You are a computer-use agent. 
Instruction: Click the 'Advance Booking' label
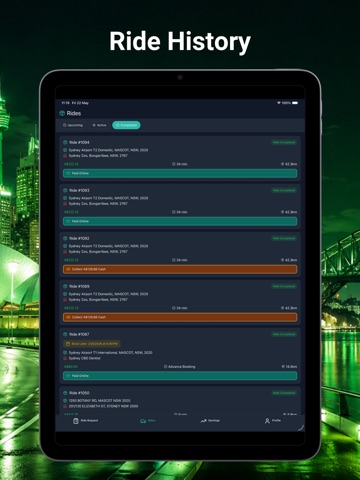[182, 367]
